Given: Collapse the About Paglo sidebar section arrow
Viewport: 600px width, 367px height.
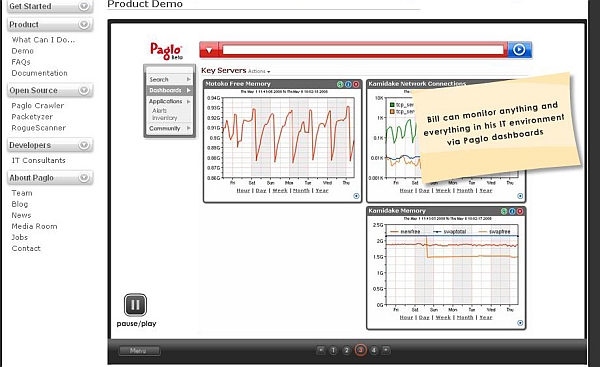Looking at the screenshot, I should (84, 178).
